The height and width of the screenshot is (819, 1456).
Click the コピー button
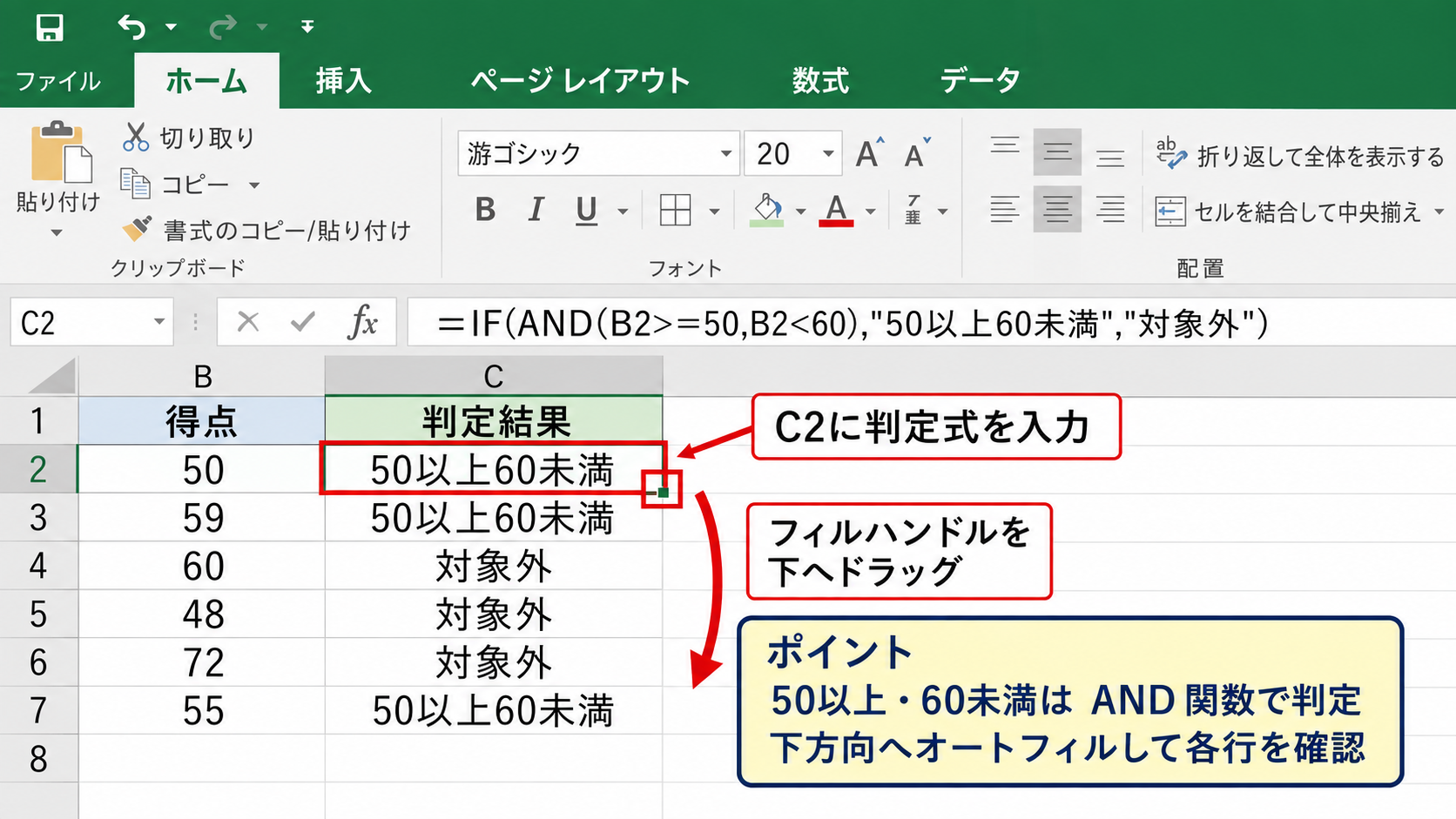pyautogui.click(x=175, y=184)
